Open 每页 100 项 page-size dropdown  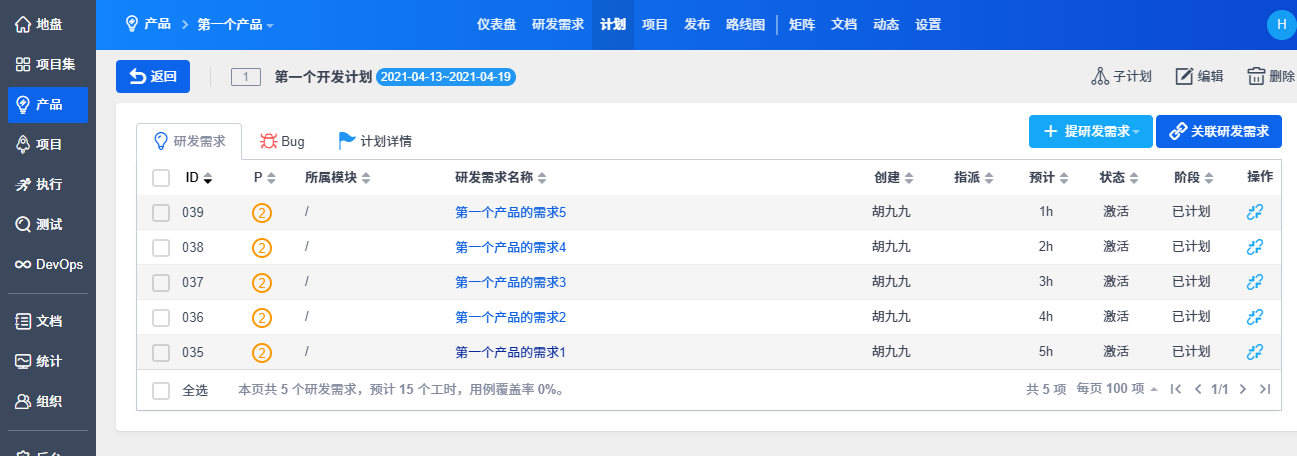(x=1117, y=390)
